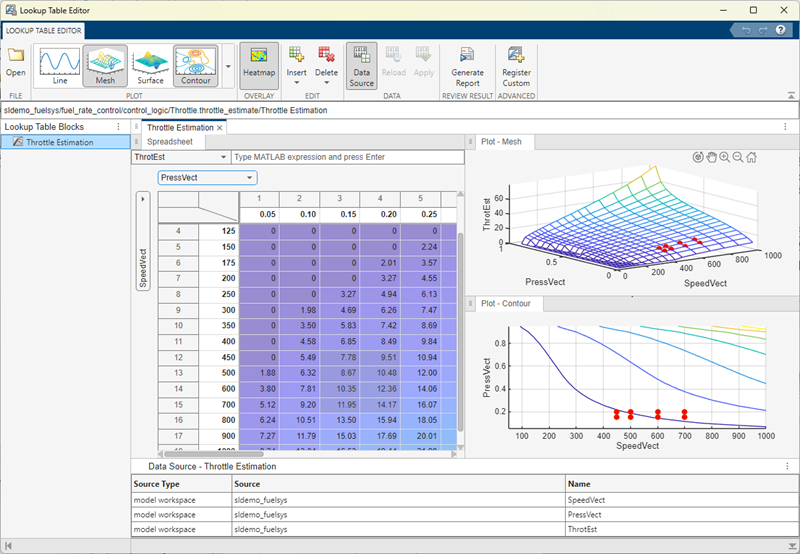Toggle the Heatmap overlay
The image size is (800, 554).
[259, 65]
